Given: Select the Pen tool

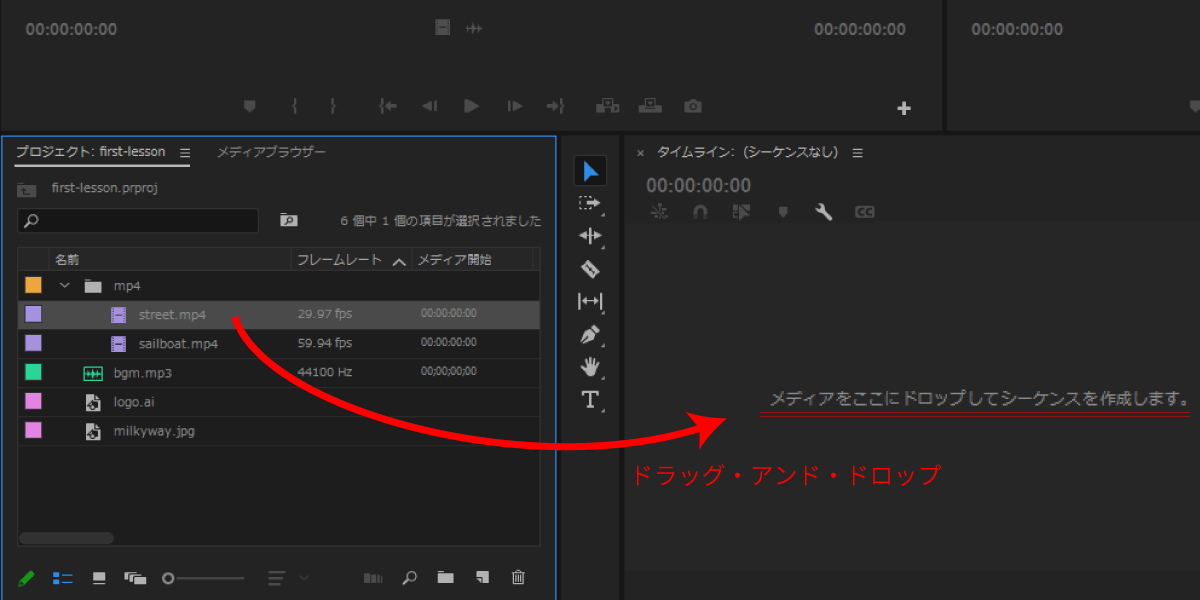Looking at the screenshot, I should (590, 334).
